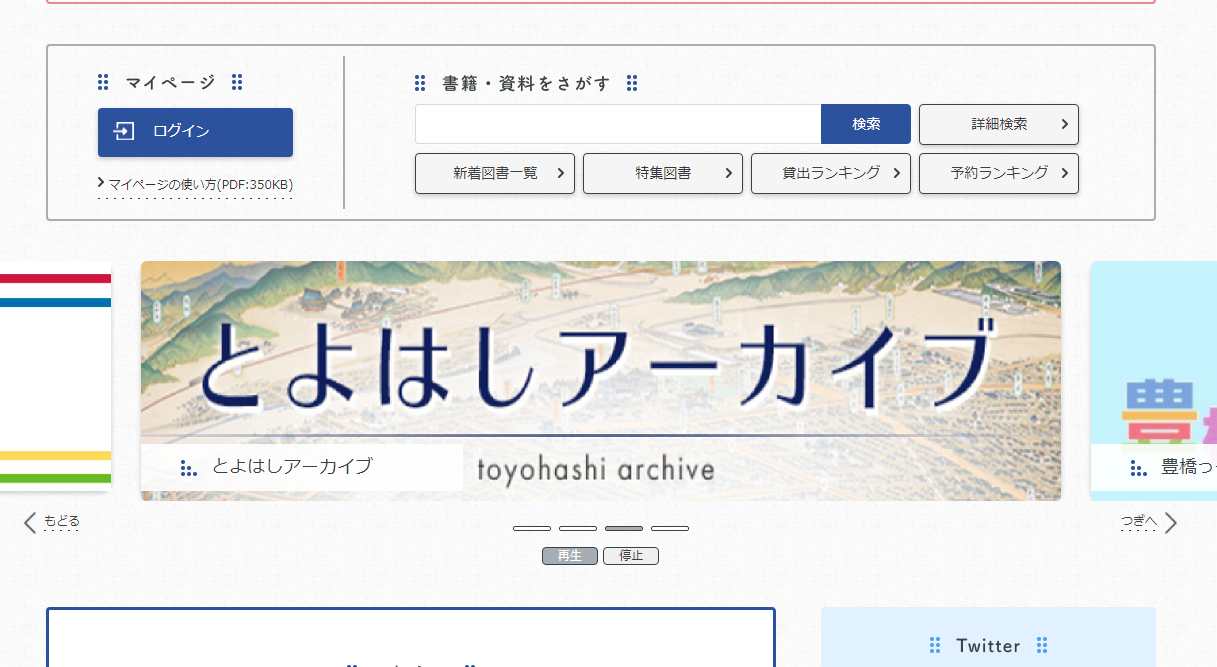Screen dimensions: 1217x667
Task: Click 再生 to play the slideshow
Action: pos(570,556)
